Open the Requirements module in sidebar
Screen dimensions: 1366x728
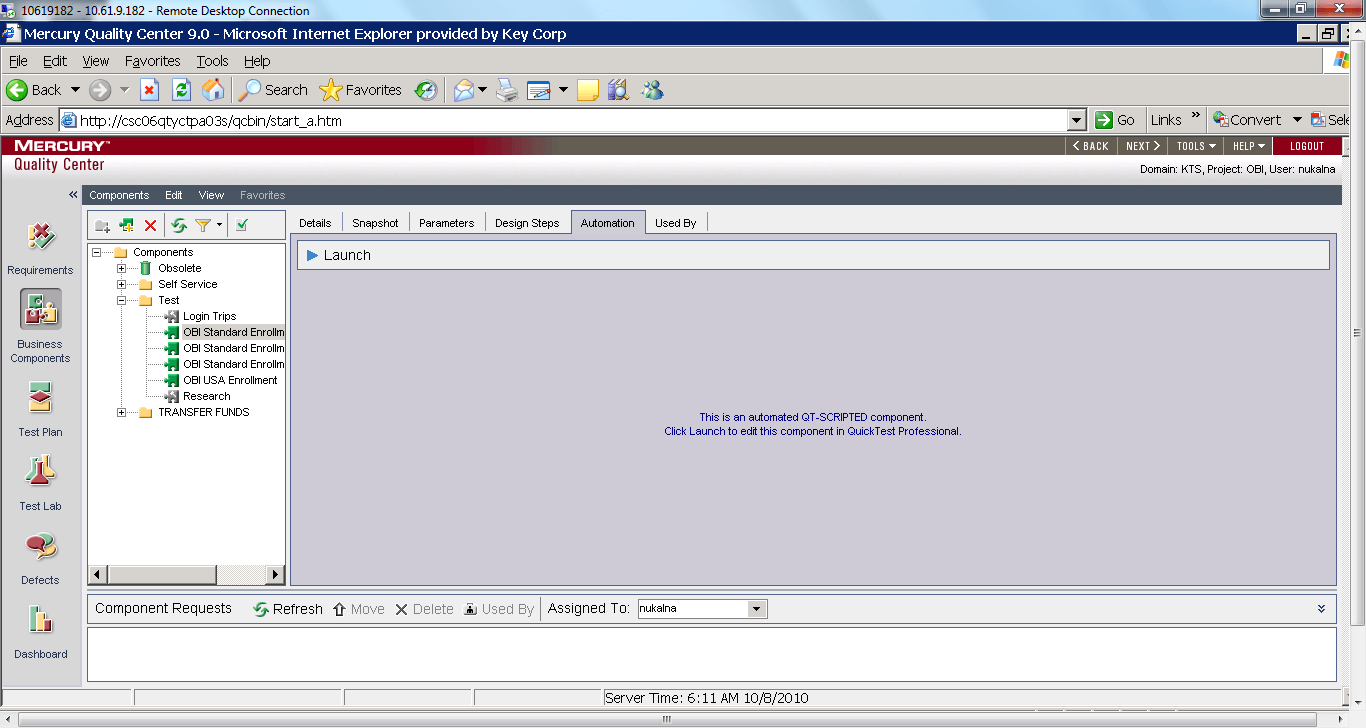tap(40, 247)
